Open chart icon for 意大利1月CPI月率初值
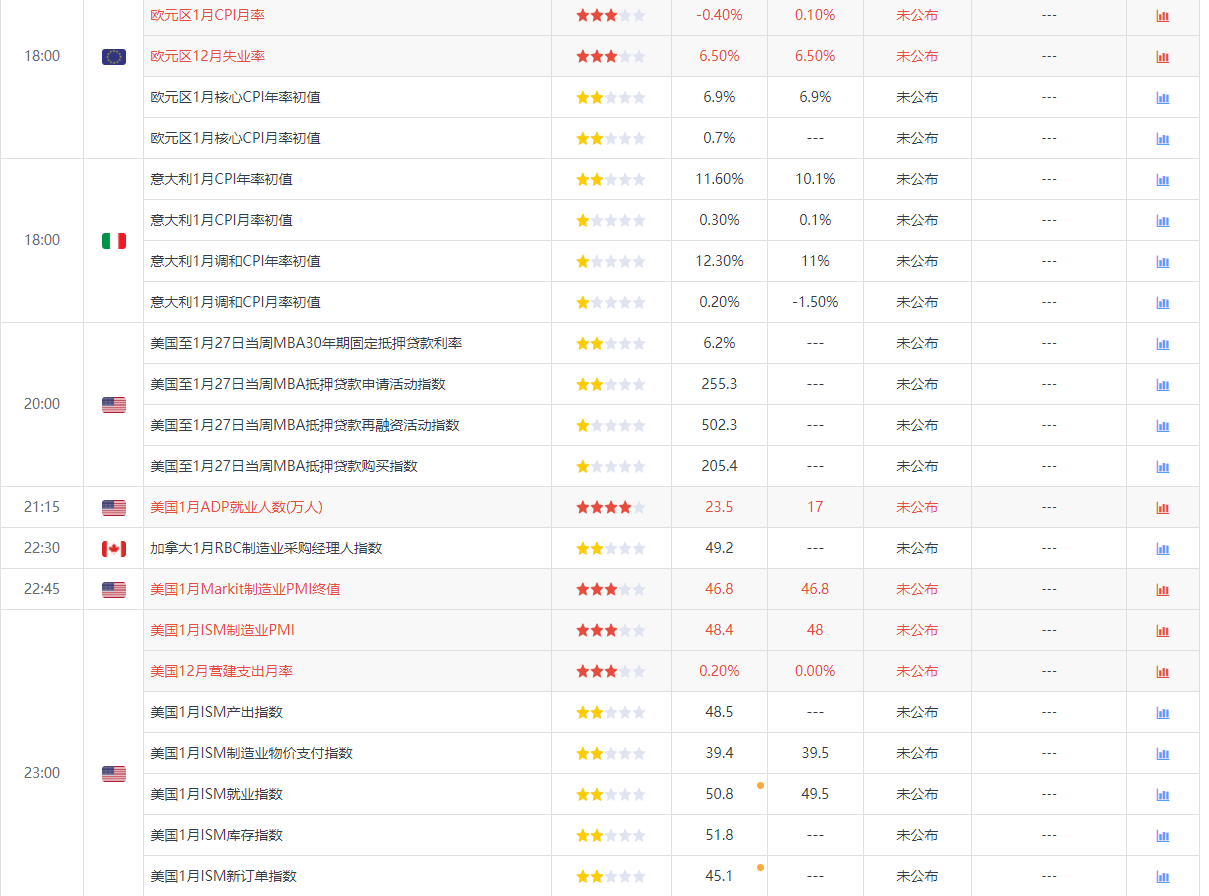This screenshot has height=896, width=1209. (1162, 221)
